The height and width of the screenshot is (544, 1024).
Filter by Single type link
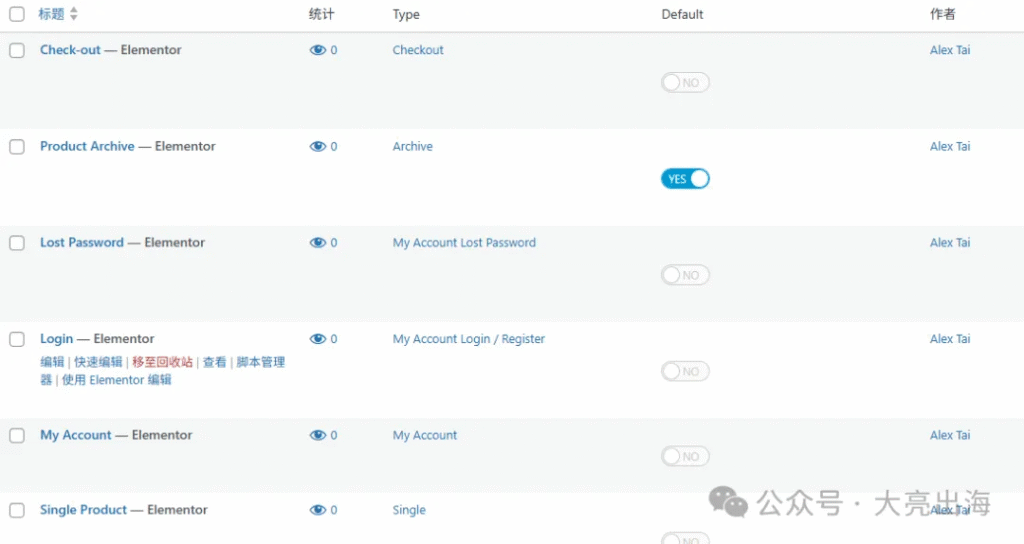[409, 510]
